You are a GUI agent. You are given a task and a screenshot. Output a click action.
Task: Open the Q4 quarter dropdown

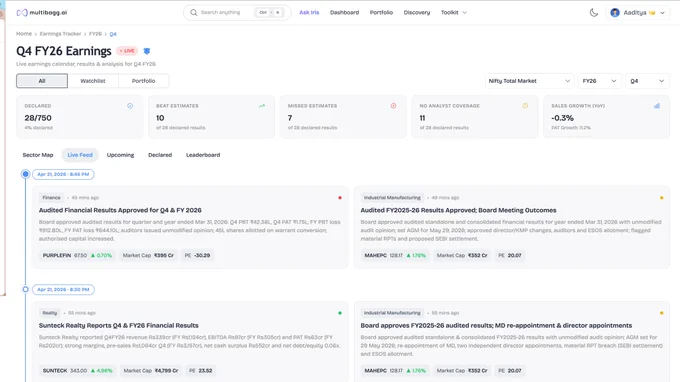[x=647, y=81]
